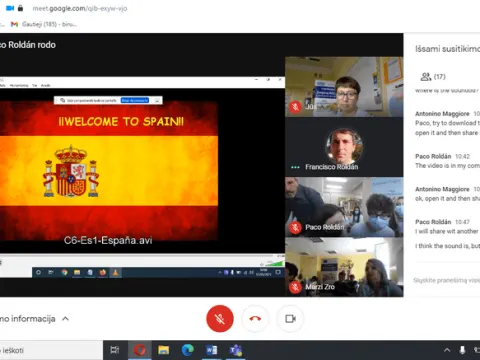This screenshot has height=360, width=480.
Task: Open File Explorer from the taskbar
Action: 163,350
